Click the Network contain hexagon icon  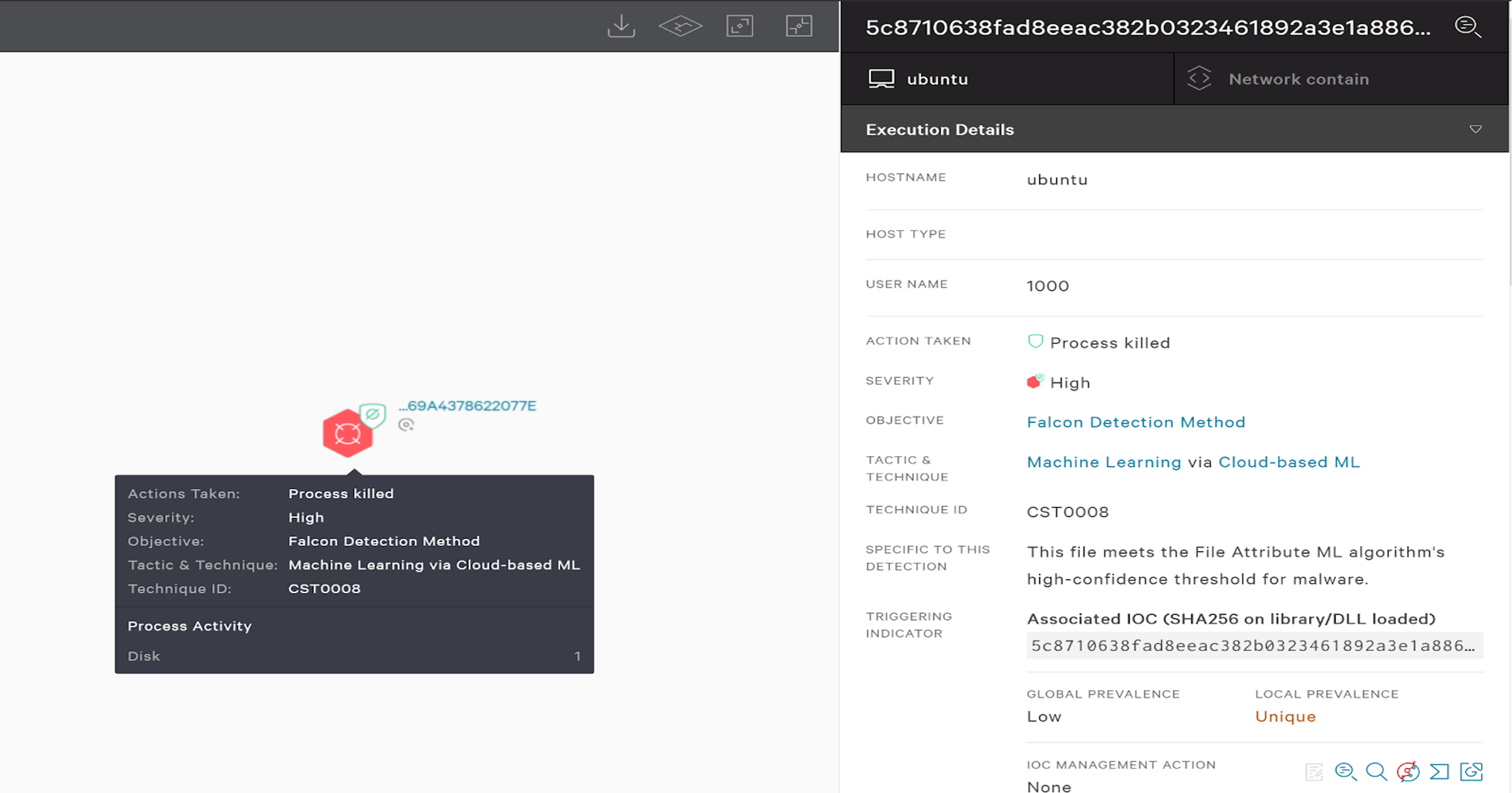pyautogui.click(x=1199, y=78)
